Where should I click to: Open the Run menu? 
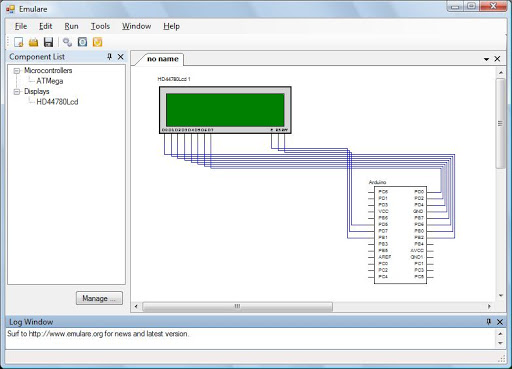[71, 26]
